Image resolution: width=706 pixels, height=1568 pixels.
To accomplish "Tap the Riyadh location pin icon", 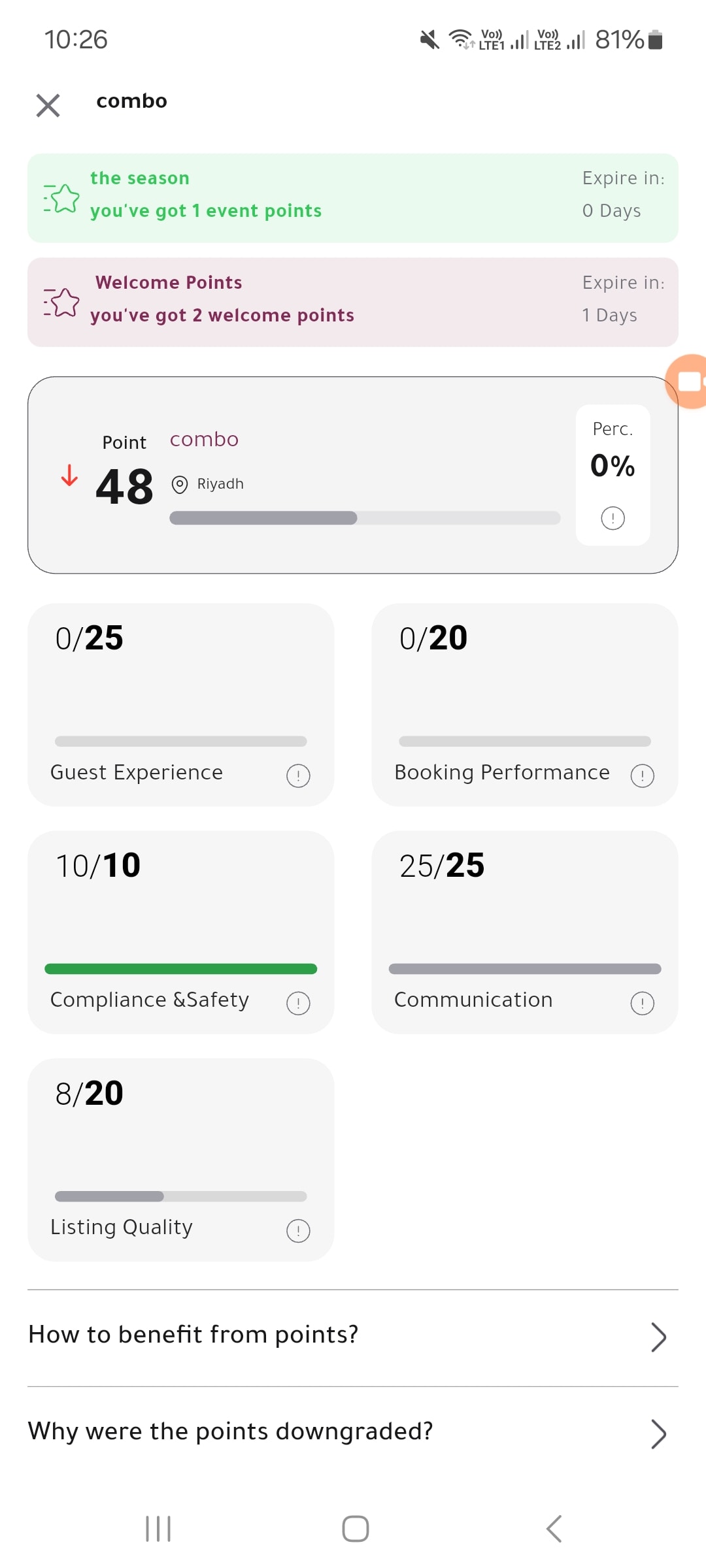I will pos(179,484).
